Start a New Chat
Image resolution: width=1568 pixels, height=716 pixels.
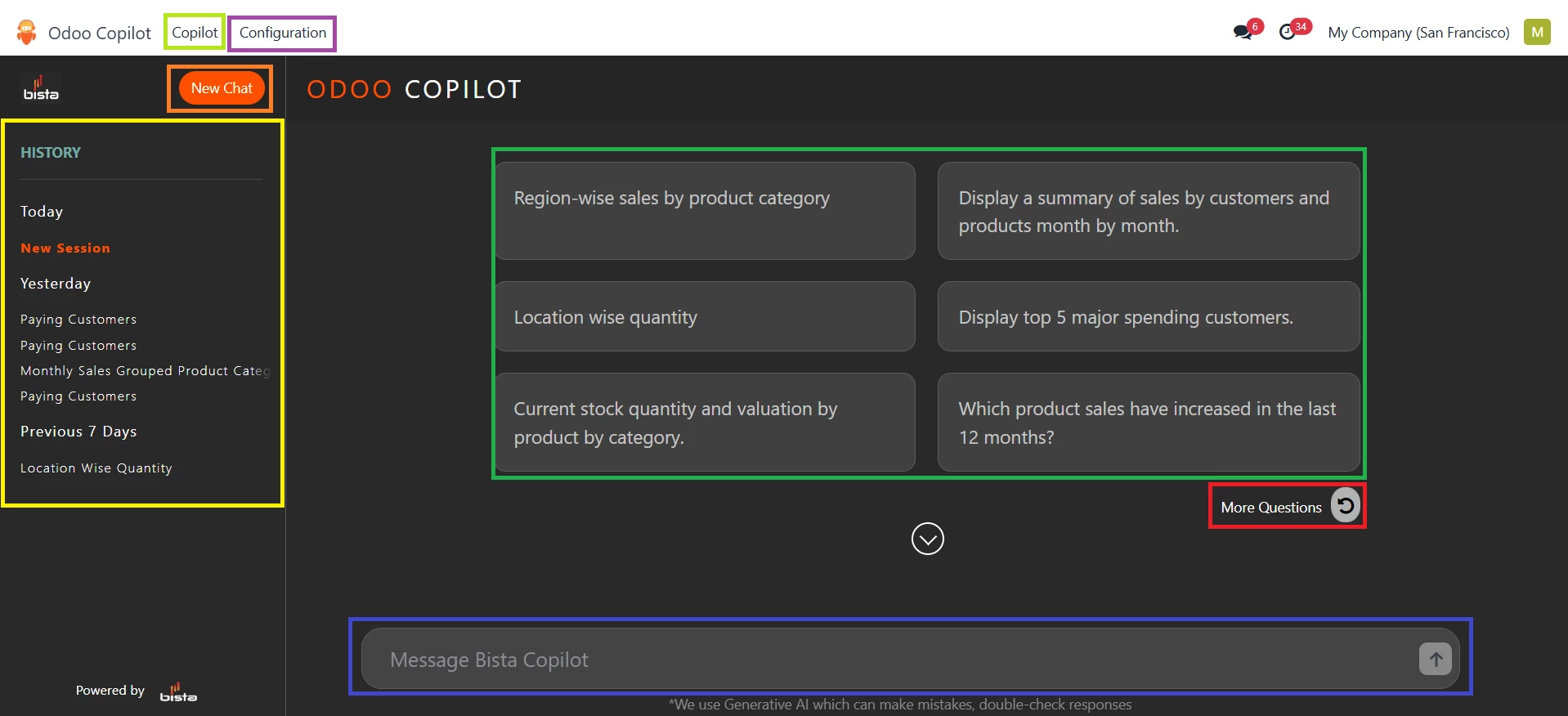222,88
